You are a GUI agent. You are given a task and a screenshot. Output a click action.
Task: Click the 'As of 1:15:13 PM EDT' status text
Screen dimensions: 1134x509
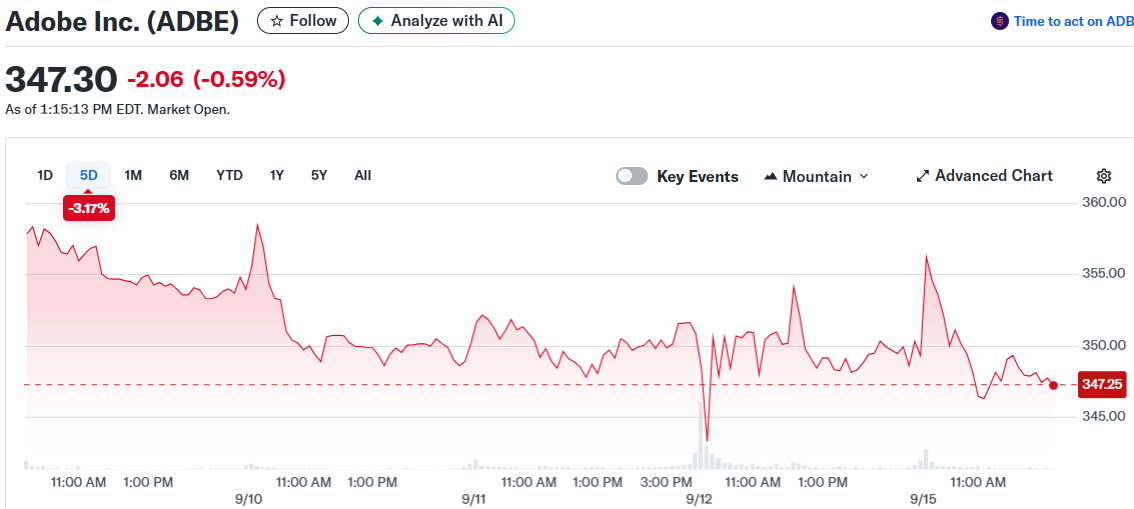coord(117,110)
